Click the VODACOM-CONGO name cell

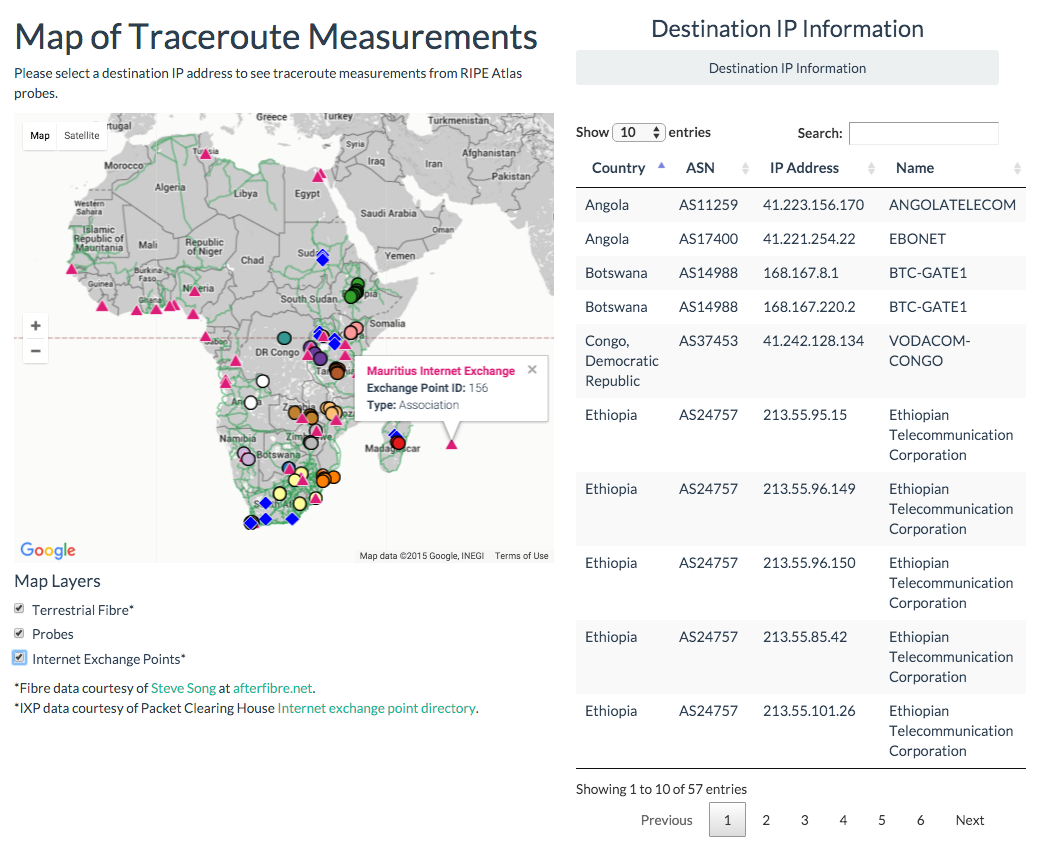929,350
